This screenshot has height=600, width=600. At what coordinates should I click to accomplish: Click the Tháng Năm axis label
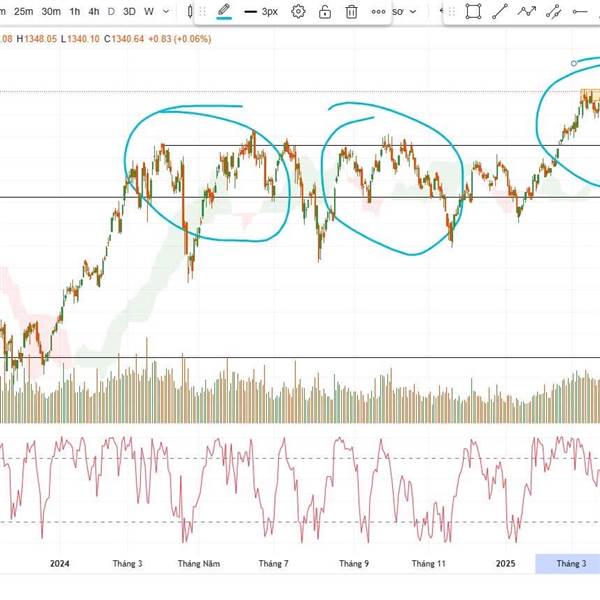pyautogui.click(x=199, y=563)
